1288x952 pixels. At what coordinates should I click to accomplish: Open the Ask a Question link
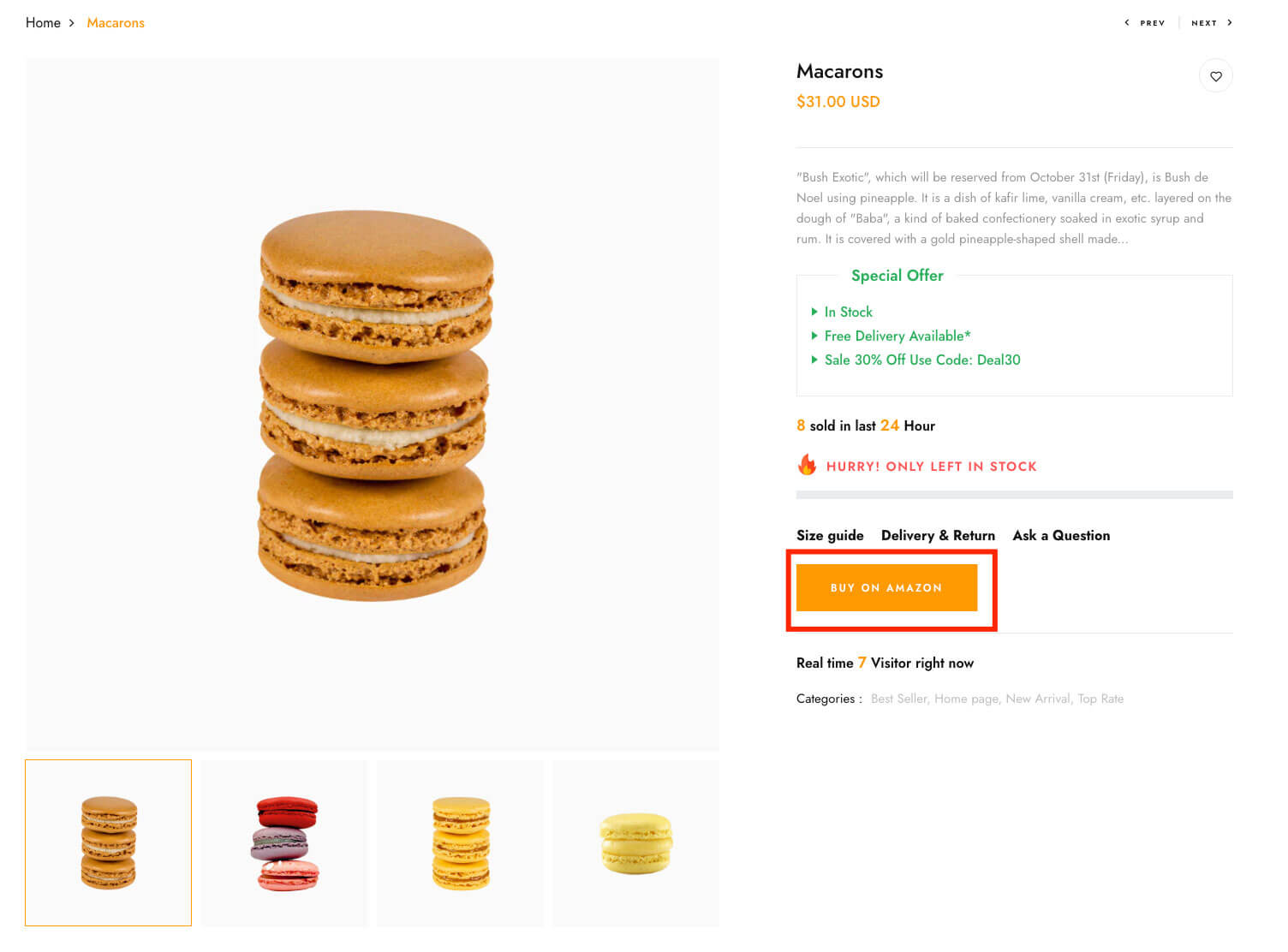click(x=1061, y=535)
